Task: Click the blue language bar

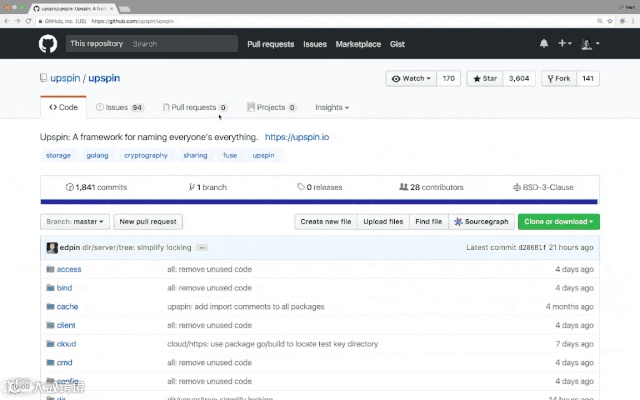Action: tap(319, 202)
